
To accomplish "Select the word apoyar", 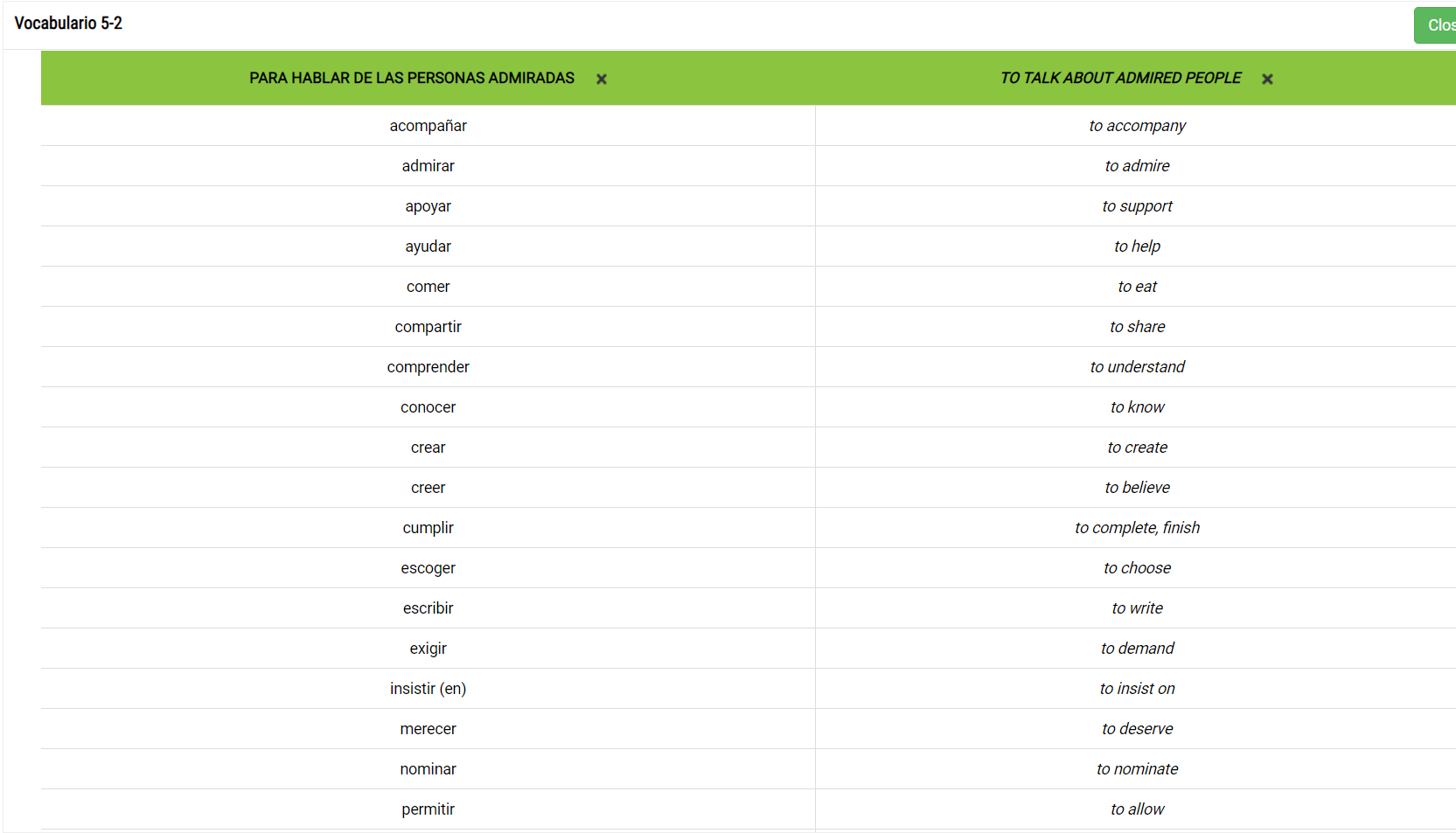I will pyautogui.click(x=428, y=206).
